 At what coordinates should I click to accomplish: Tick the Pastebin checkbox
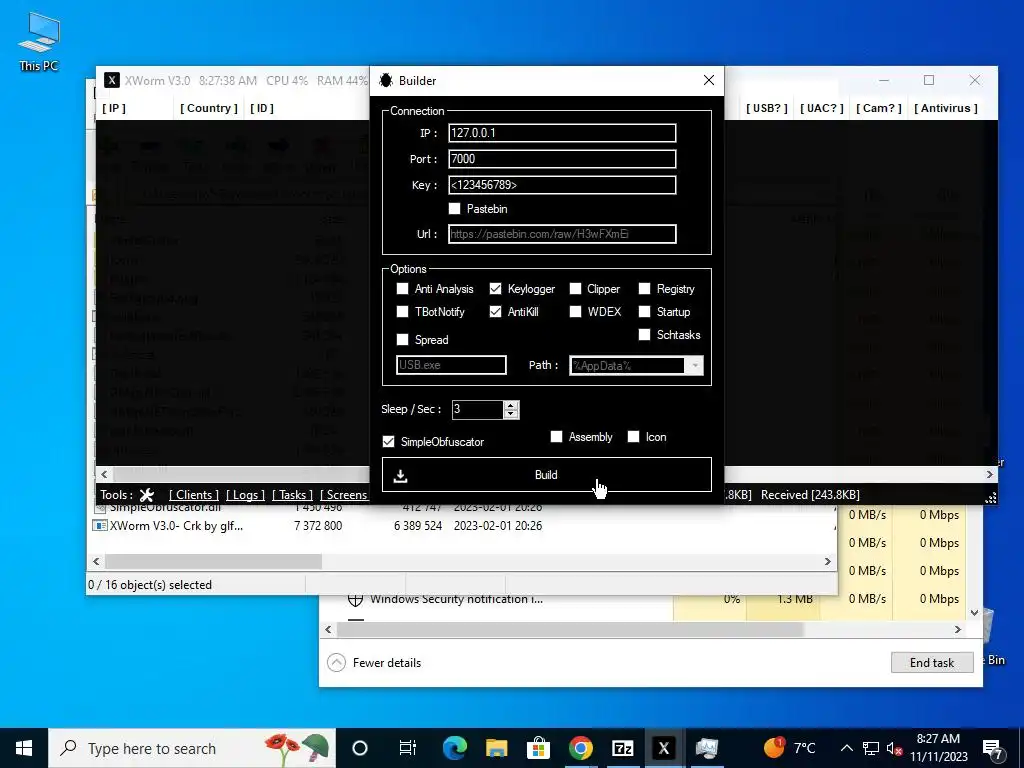pos(455,209)
